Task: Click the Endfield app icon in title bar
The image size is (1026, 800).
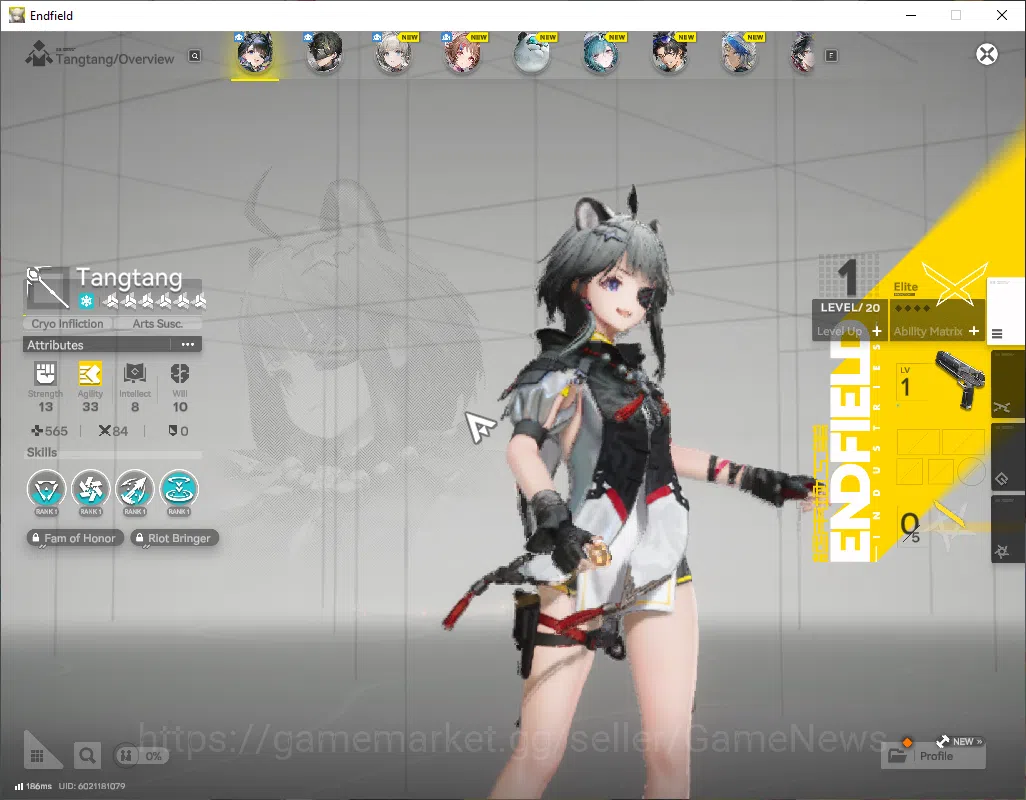Action: [x=16, y=15]
